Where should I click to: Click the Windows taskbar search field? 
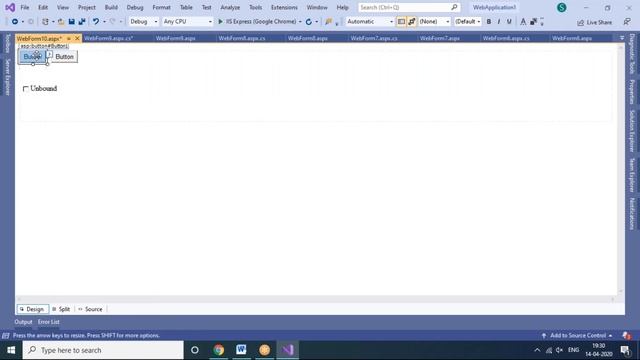[103, 350]
